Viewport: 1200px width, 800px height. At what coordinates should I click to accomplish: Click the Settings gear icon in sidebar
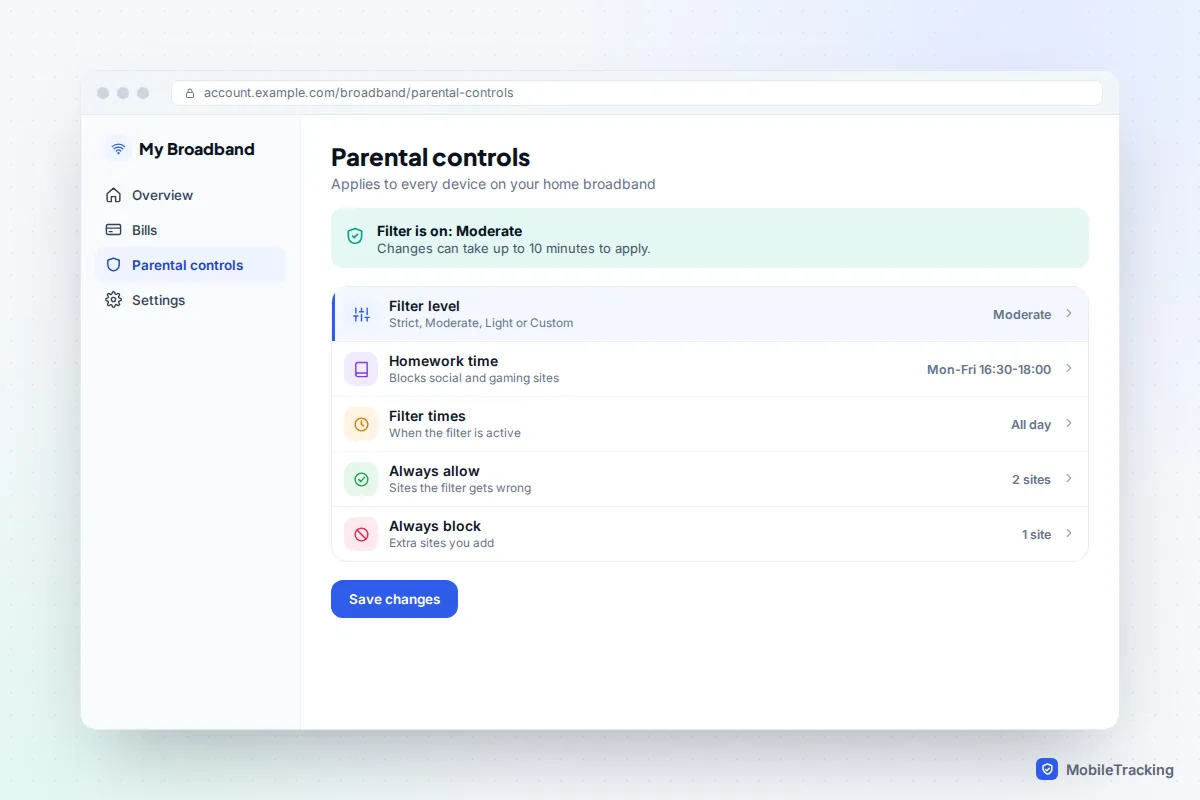pyautogui.click(x=113, y=300)
